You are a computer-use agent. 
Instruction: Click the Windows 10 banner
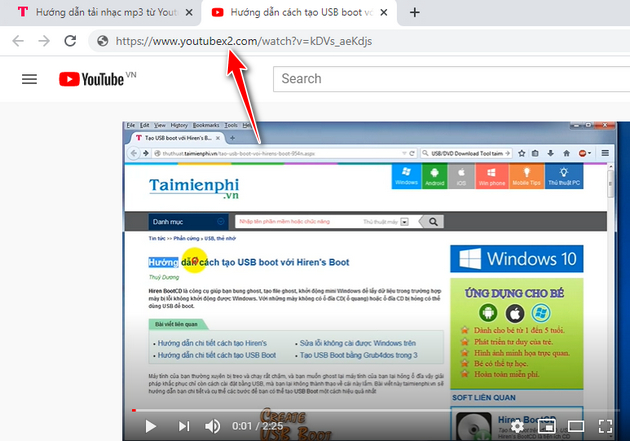click(517, 259)
